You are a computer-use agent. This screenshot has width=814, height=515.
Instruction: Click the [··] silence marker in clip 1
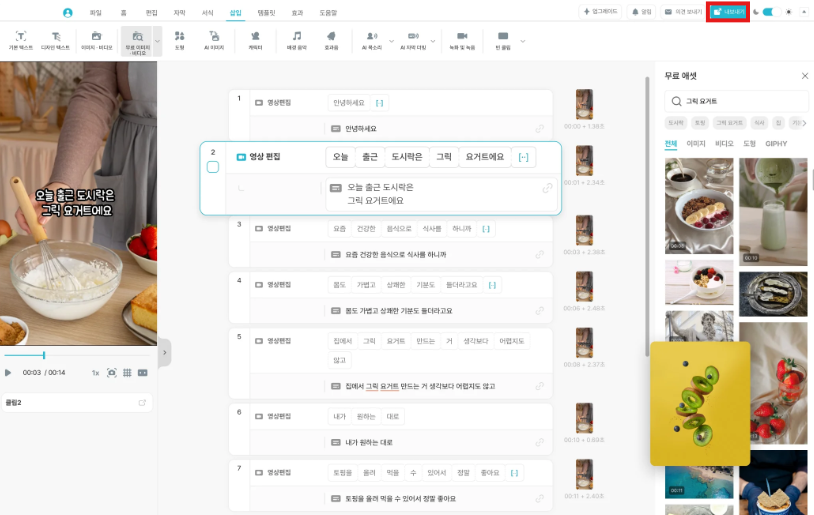pos(379,103)
